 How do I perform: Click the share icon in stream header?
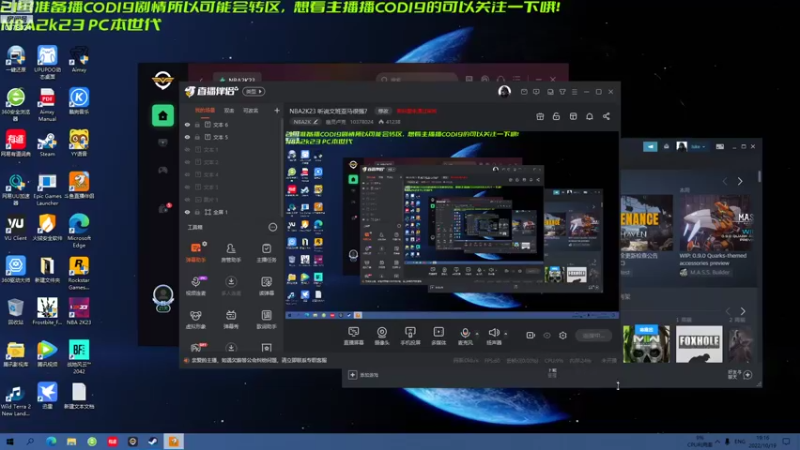point(606,116)
